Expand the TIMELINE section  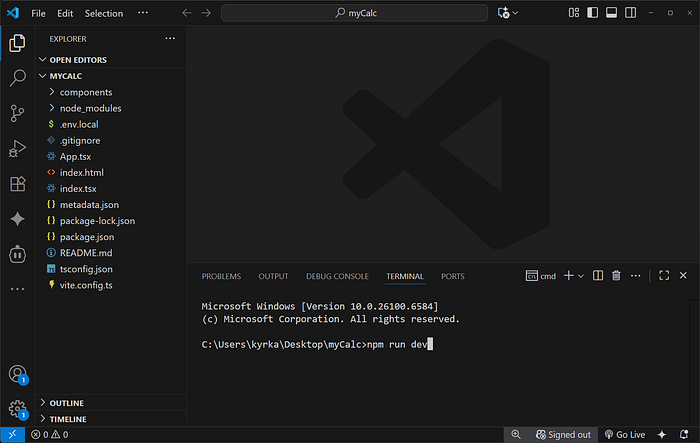111,419
